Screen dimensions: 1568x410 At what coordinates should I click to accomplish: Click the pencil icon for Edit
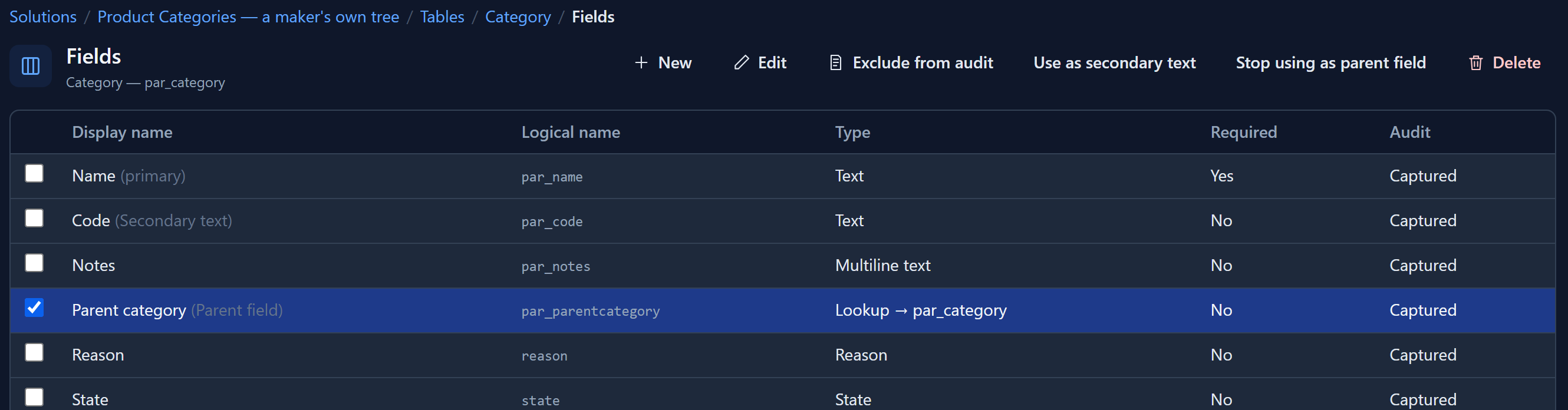(x=741, y=62)
